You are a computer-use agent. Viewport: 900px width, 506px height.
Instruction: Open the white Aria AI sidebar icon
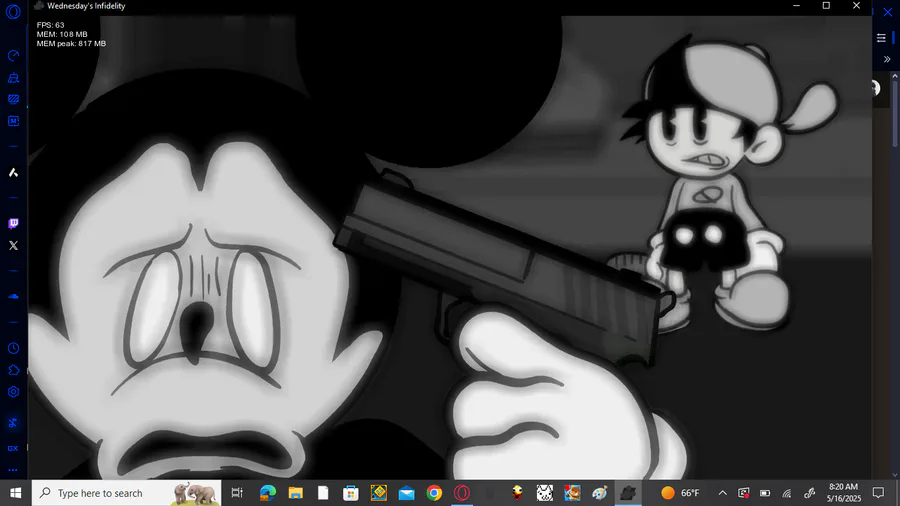coord(13,173)
